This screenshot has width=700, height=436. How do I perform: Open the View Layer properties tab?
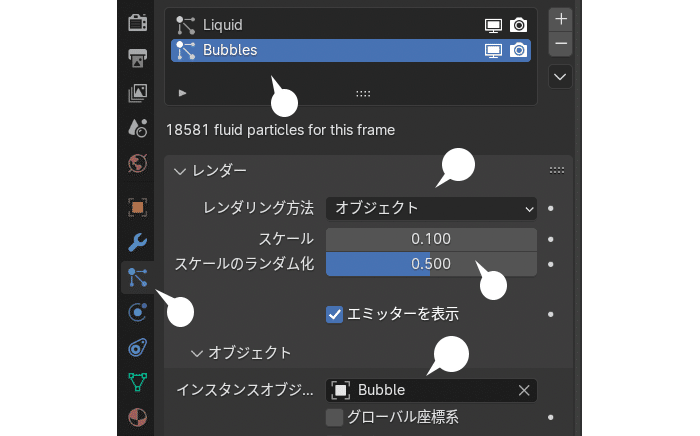pyautogui.click(x=138, y=93)
